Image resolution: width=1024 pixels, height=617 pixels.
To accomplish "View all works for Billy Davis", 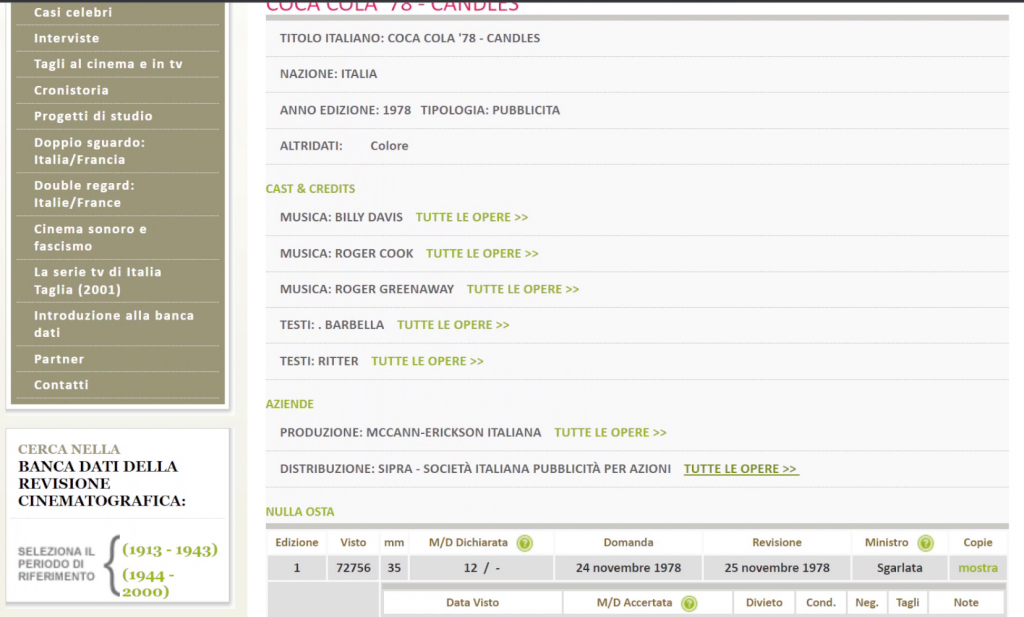I will 472,217.
